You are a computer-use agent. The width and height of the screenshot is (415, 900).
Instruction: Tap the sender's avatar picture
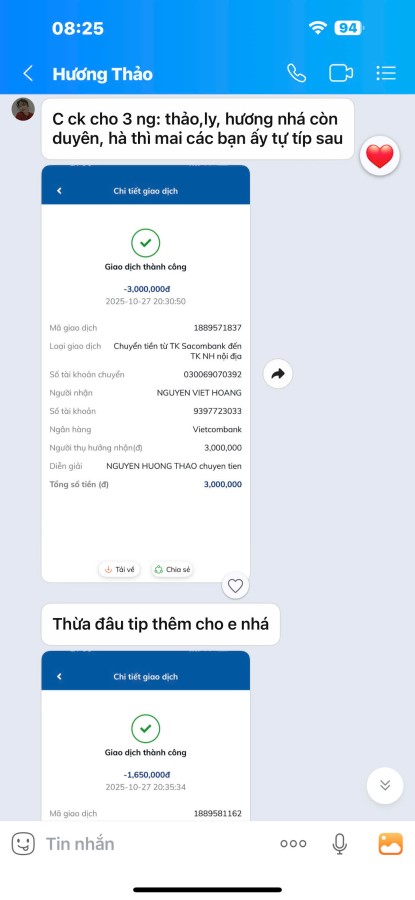click(24, 109)
